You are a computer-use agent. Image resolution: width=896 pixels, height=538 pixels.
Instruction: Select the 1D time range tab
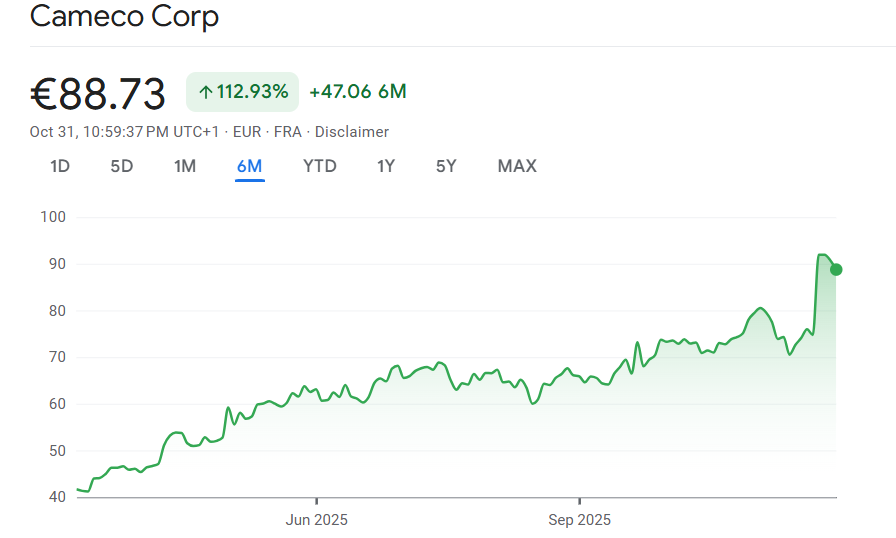point(60,166)
